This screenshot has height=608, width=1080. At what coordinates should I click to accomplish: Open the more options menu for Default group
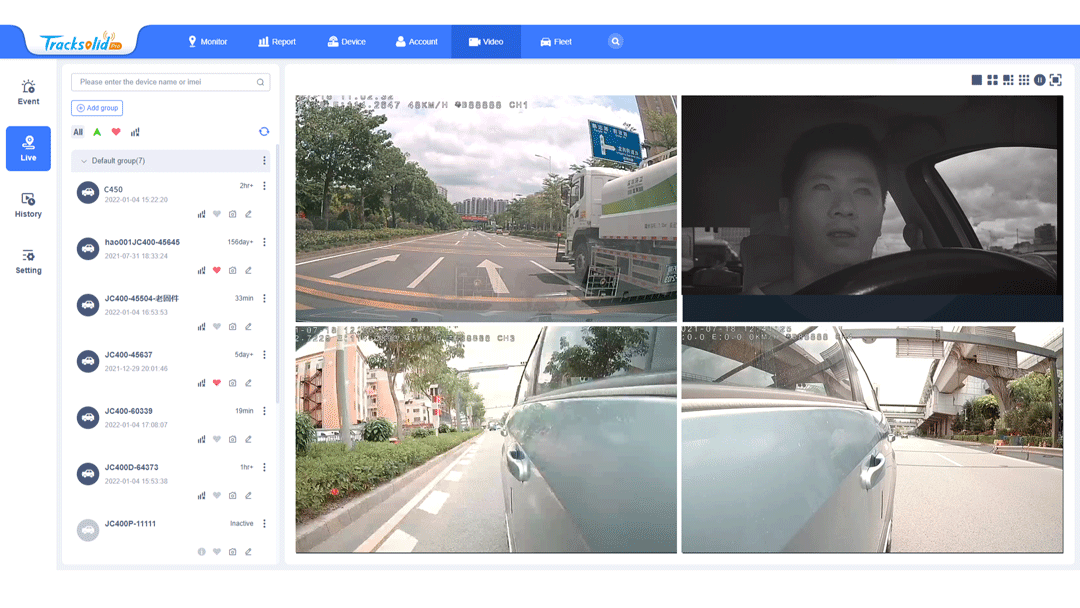(264, 161)
